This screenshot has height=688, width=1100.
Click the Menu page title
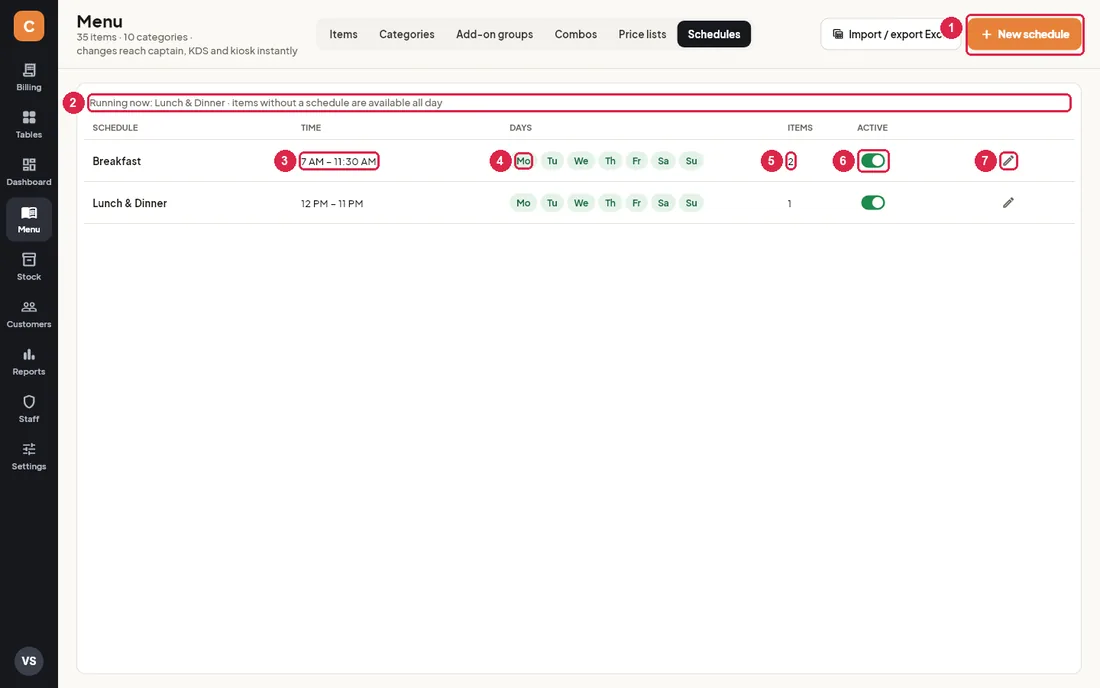click(100, 21)
